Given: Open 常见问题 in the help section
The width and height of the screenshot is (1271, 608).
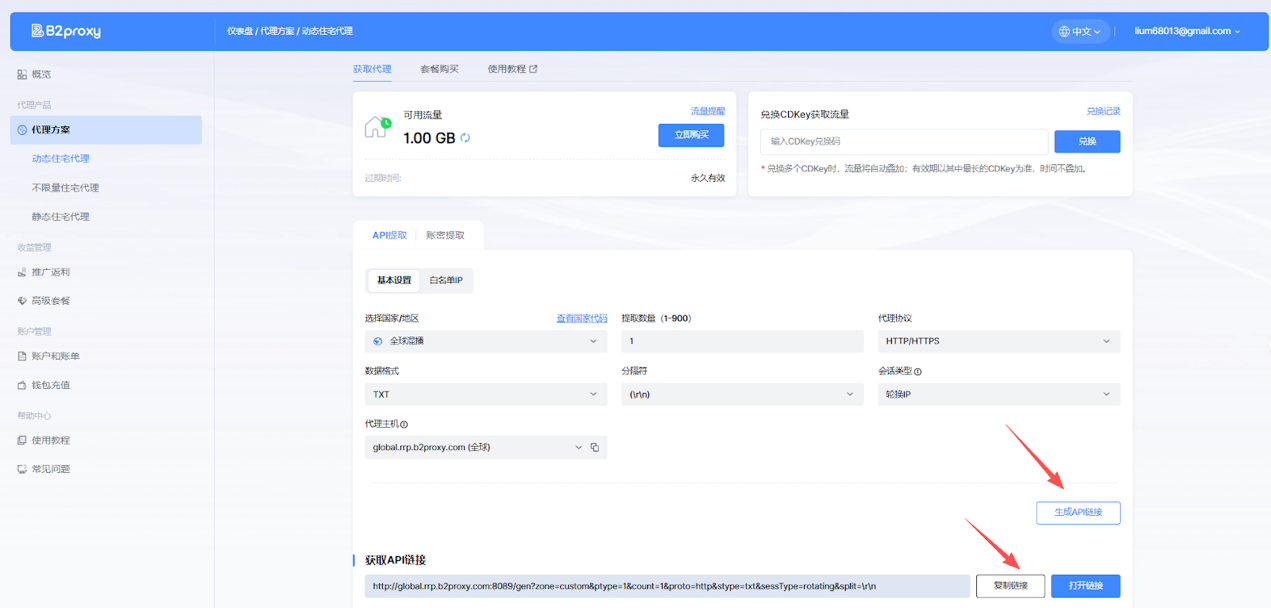Looking at the screenshot, I should (50, 469).
